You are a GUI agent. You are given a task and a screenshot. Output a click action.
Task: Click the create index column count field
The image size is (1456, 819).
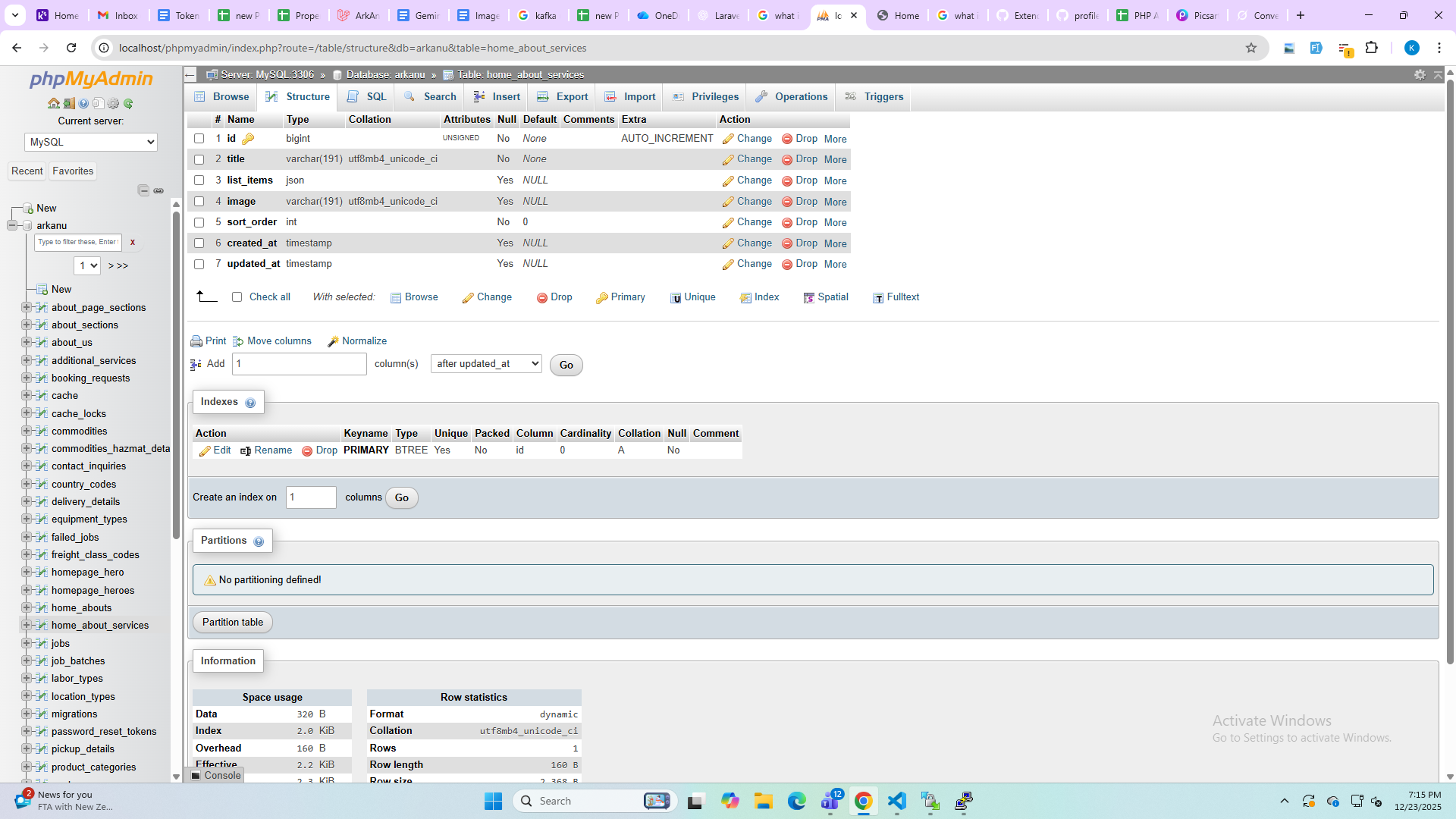(x=311, y=497)
